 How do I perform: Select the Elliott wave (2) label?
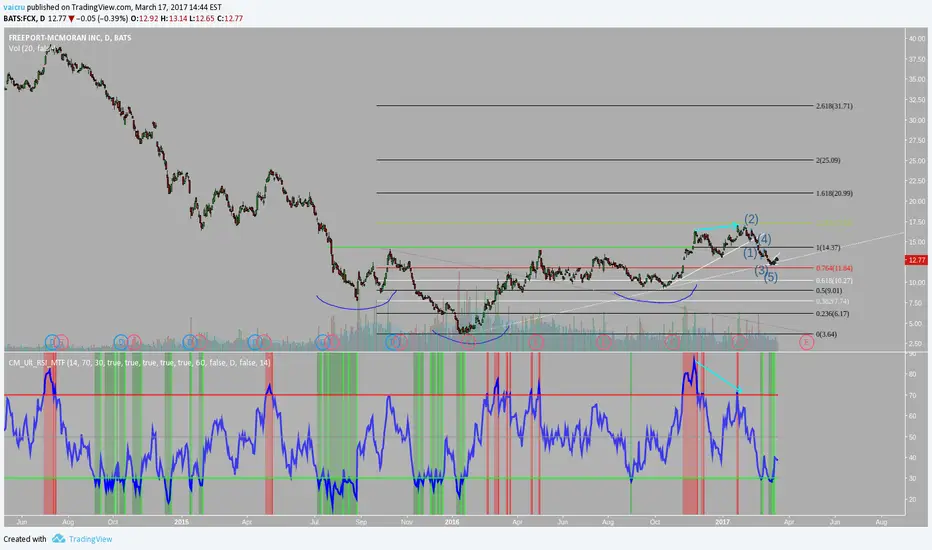click(751, 219)
